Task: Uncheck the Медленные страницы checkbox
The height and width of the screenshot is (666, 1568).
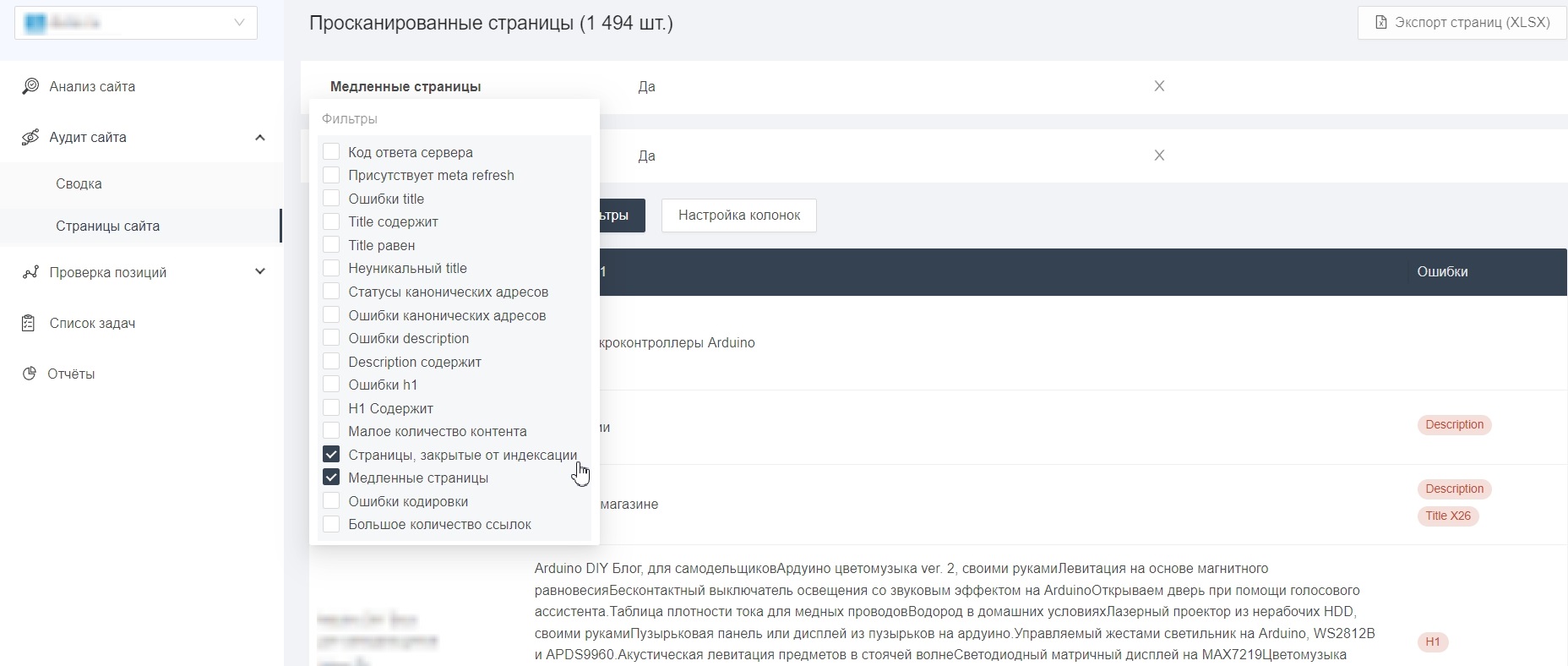Action: tap(331, 478)
